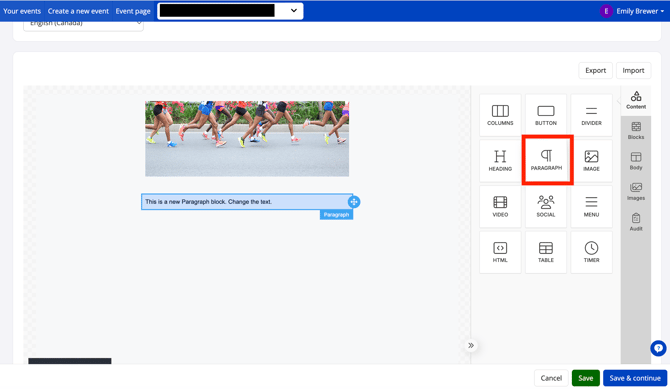Click the green Save button
This screenshot has height=389, width=670.
click(585, 378)
